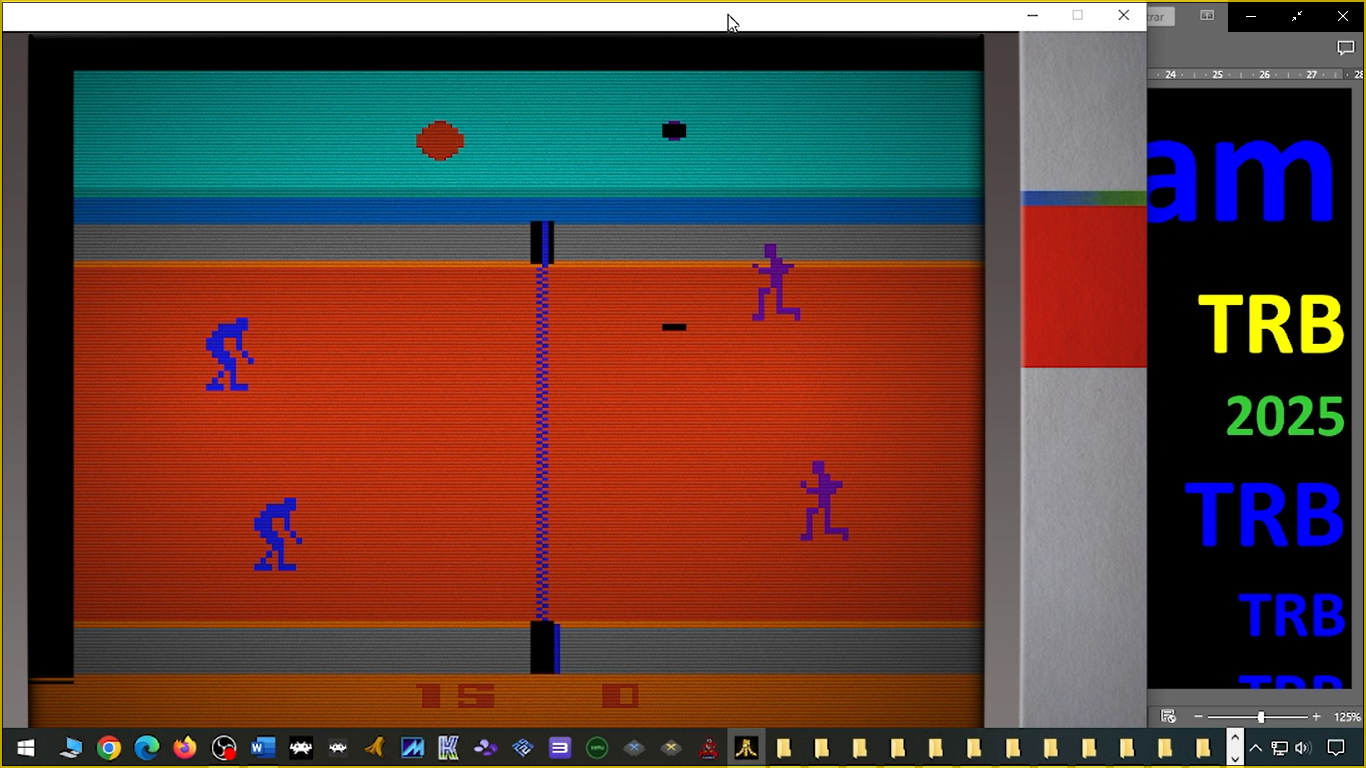Image resolution: width=1366 pixels, height=768 pixels.
Task: Open the Windows Start menu
Action: 25,748
